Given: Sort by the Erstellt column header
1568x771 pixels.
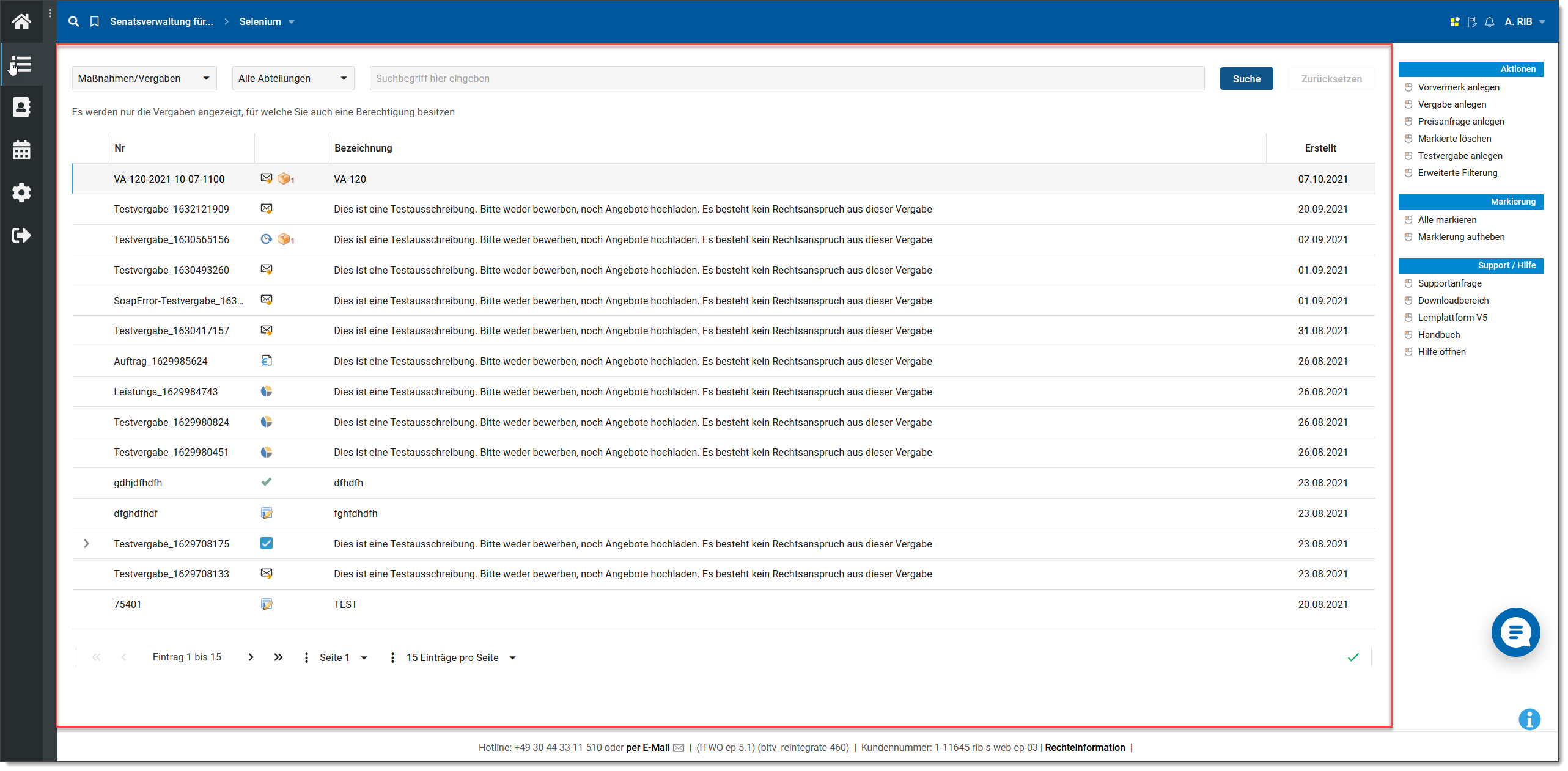Looking at the screenshot, I should 1320,148.
